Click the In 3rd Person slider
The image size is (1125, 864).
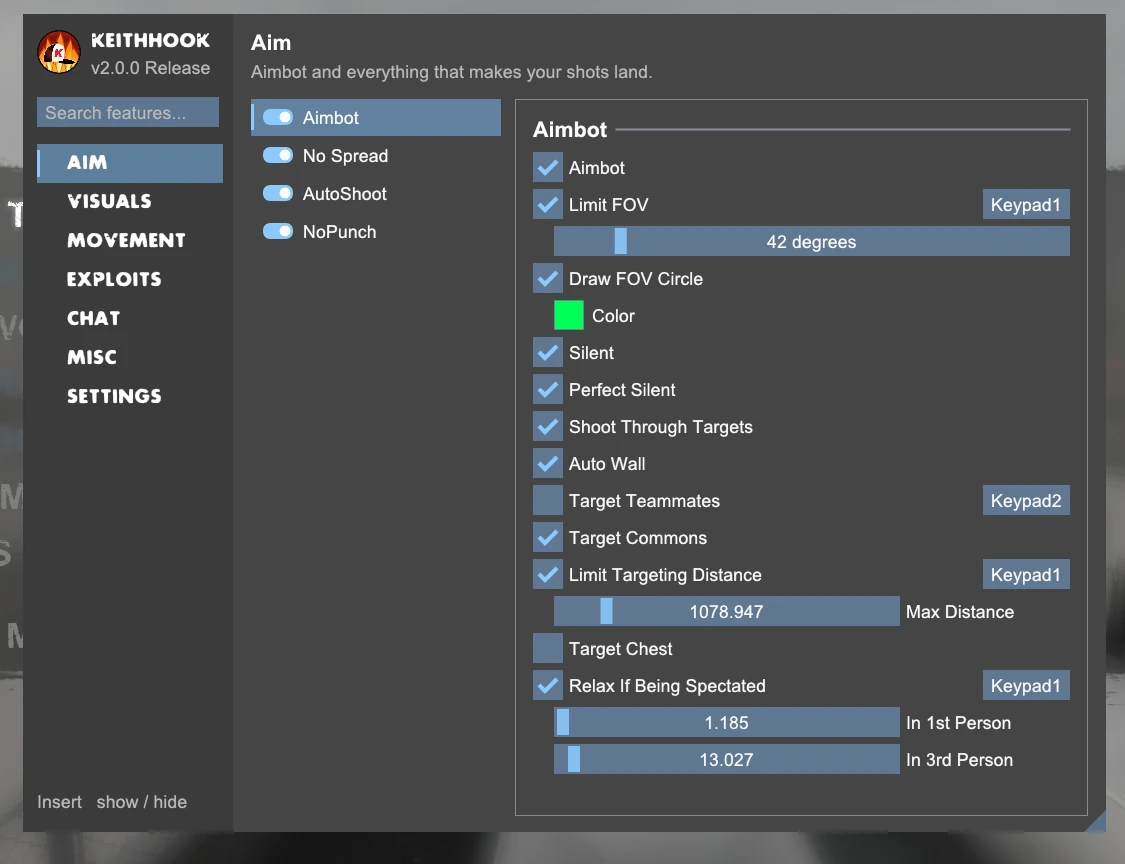(727, 759)
